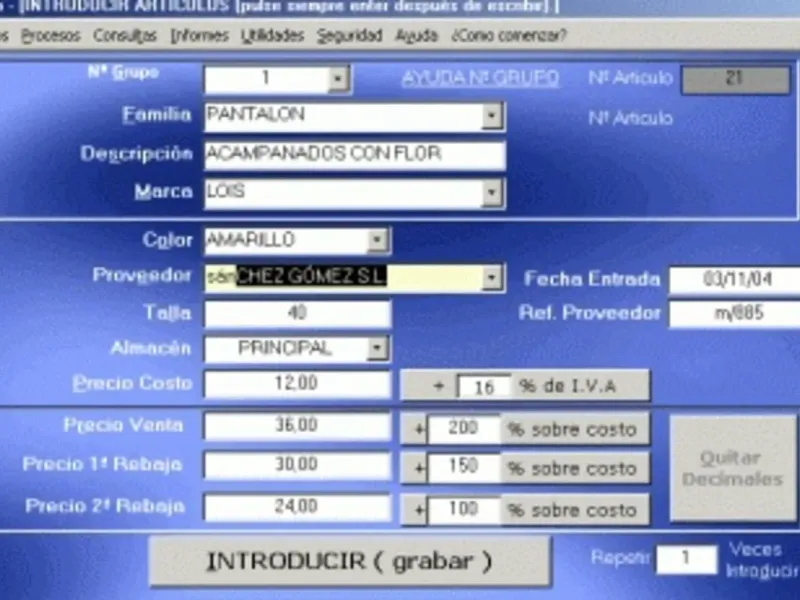Open the Seguridad menu

(x=349, y=36)
